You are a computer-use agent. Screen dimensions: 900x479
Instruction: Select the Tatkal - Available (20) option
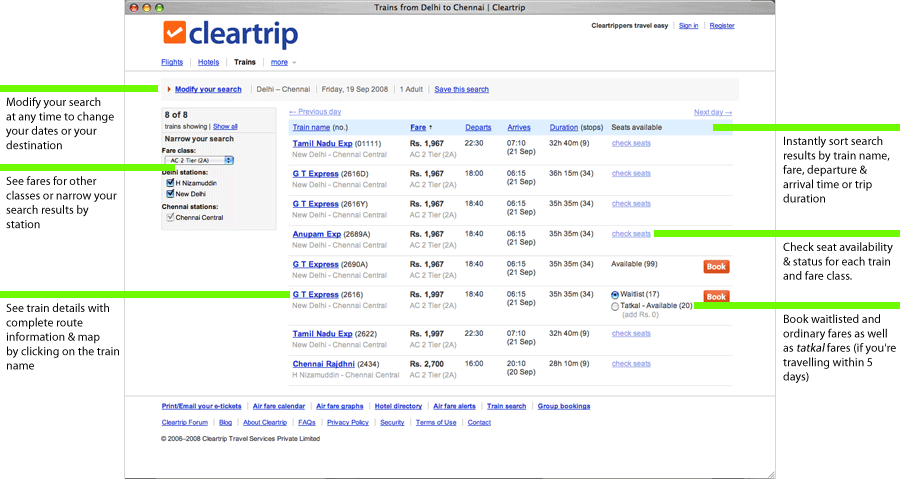615,306
